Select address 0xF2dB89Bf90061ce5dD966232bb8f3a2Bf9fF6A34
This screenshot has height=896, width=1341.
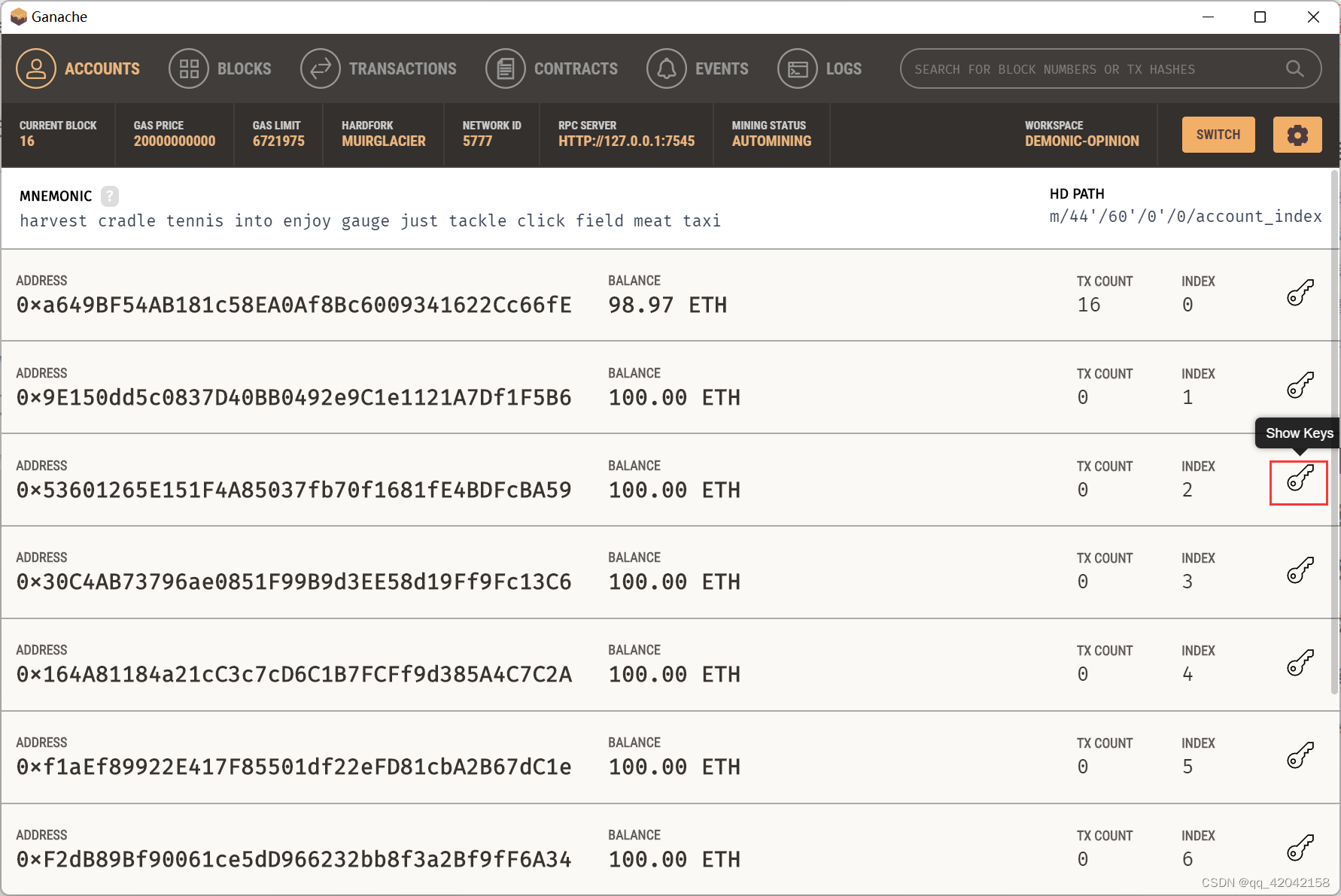pos(294,859)
